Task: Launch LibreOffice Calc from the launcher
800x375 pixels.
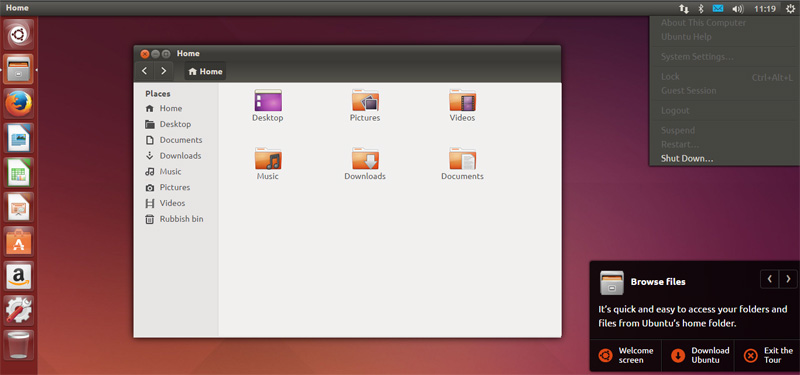Action: click(x=19, y=172)
